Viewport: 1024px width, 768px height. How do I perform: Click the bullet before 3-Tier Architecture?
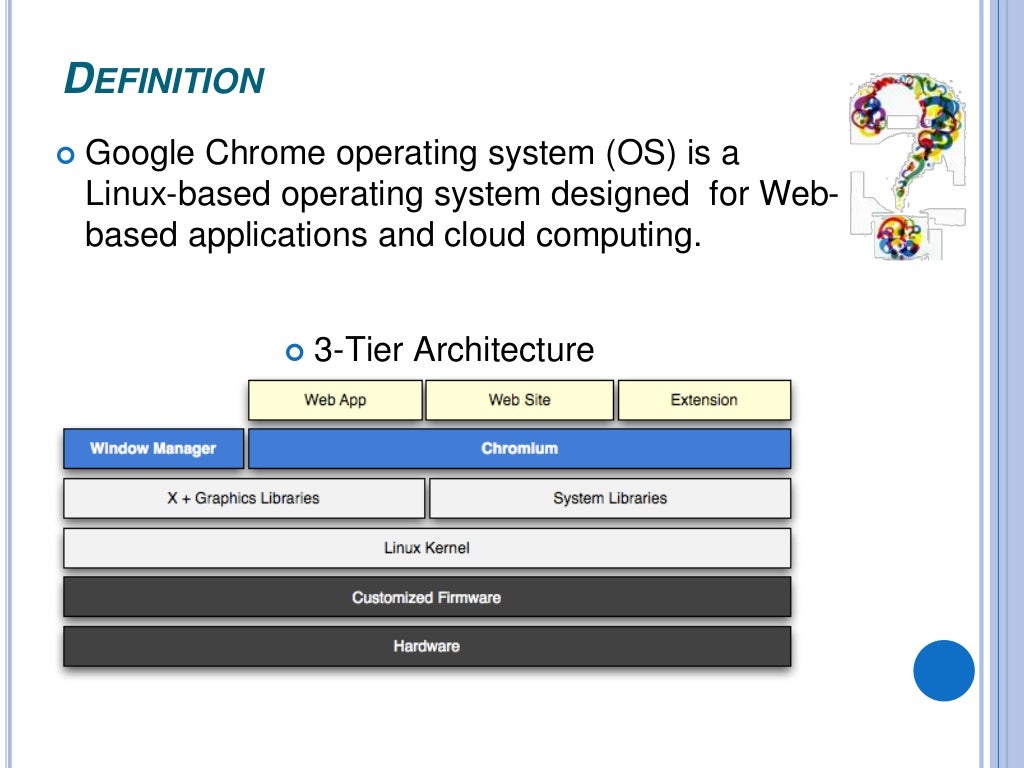click(295, 353)
